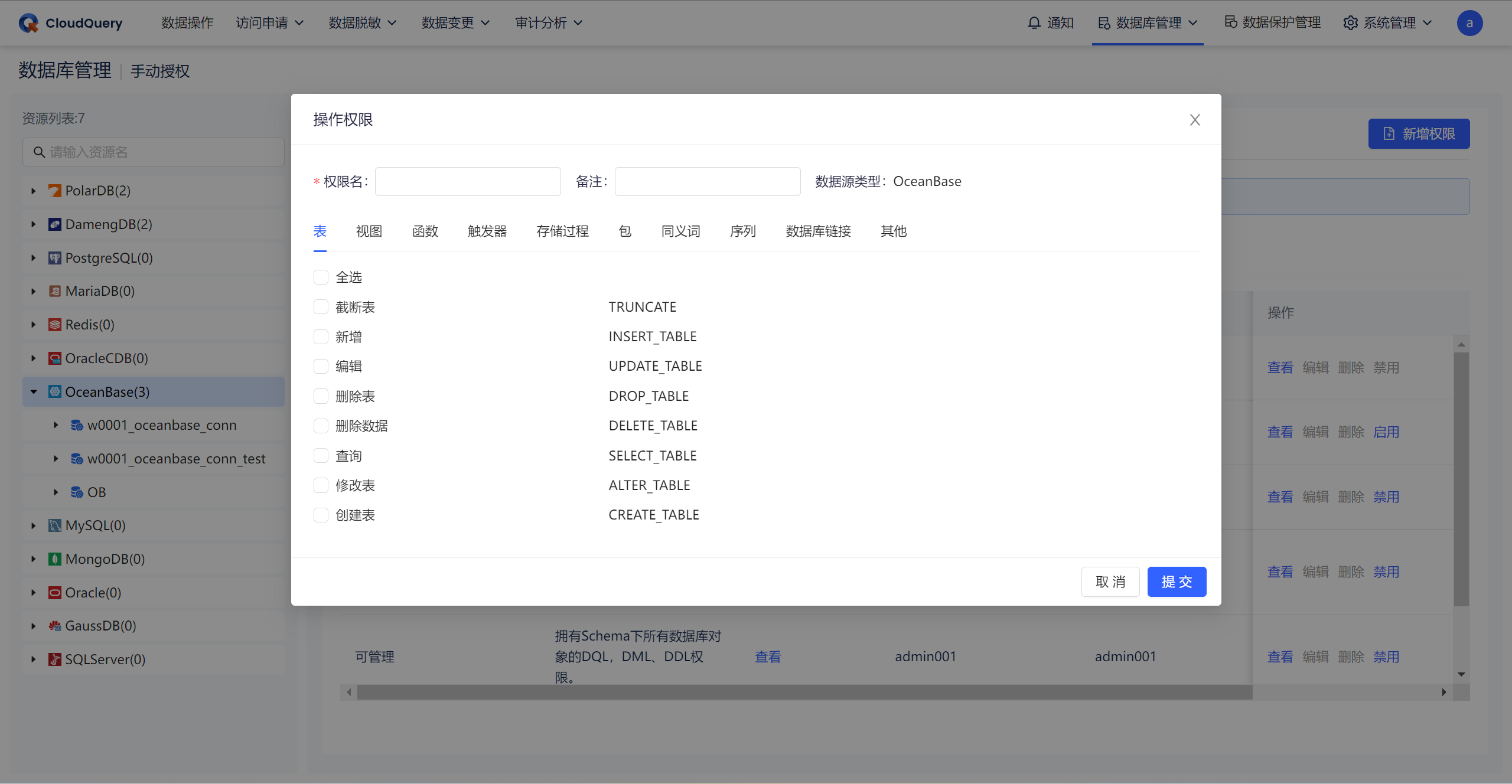Click the CloudQuery logo icon
This screenshot has height=784, width=1512.
(x=28, y=23)
